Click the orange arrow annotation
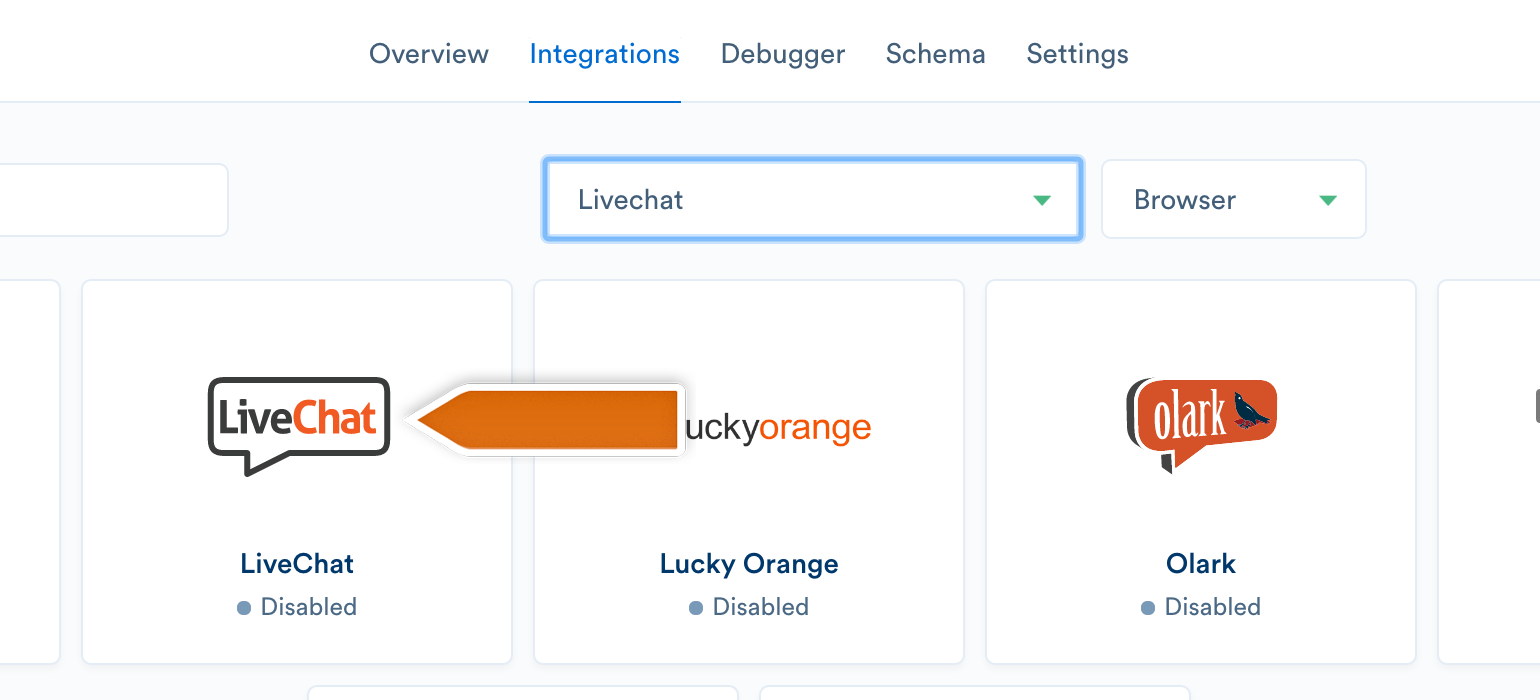Viewport: 1540px width, 700px height. tap(549, 420)
